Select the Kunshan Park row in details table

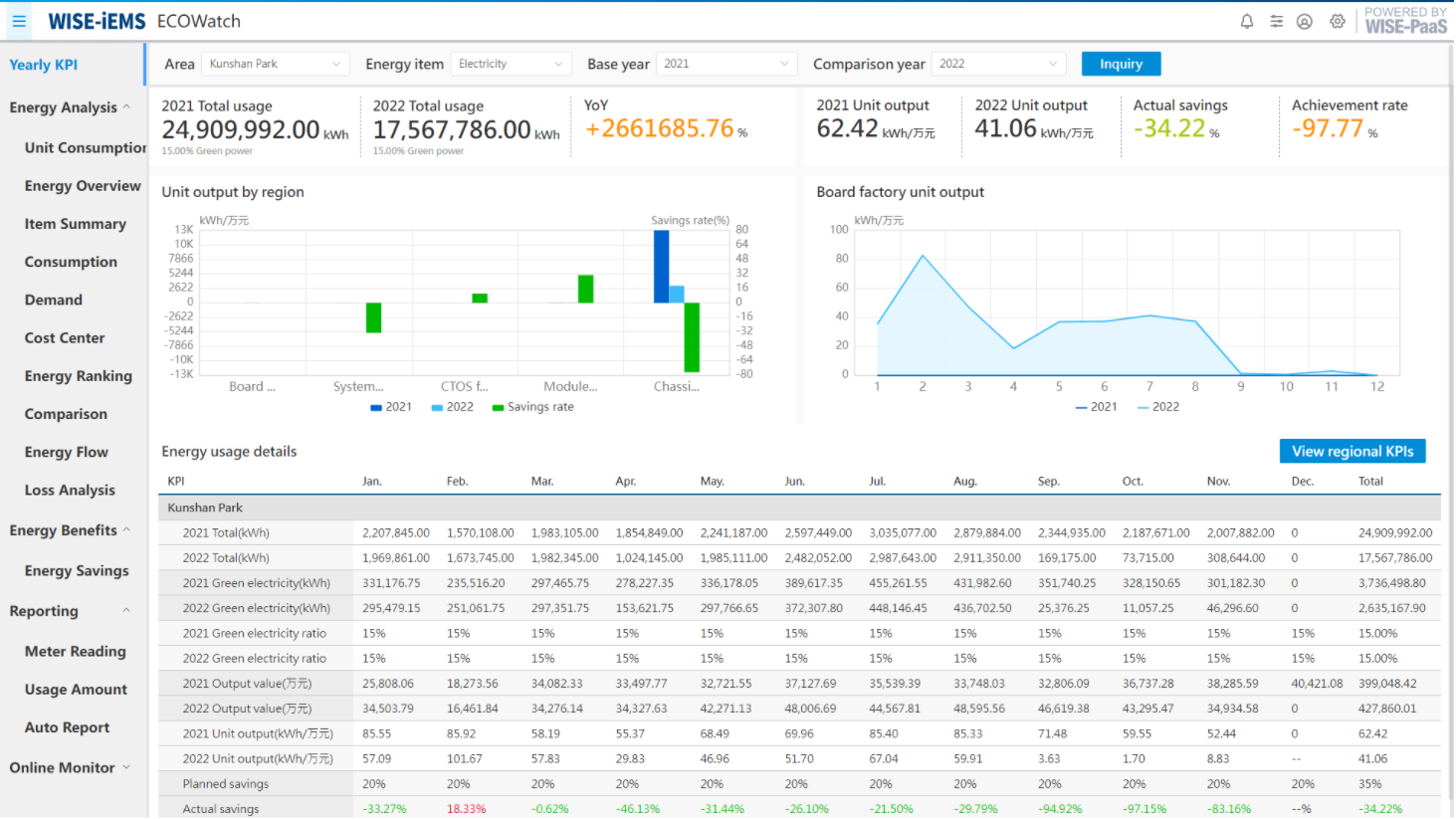point(205,508)
